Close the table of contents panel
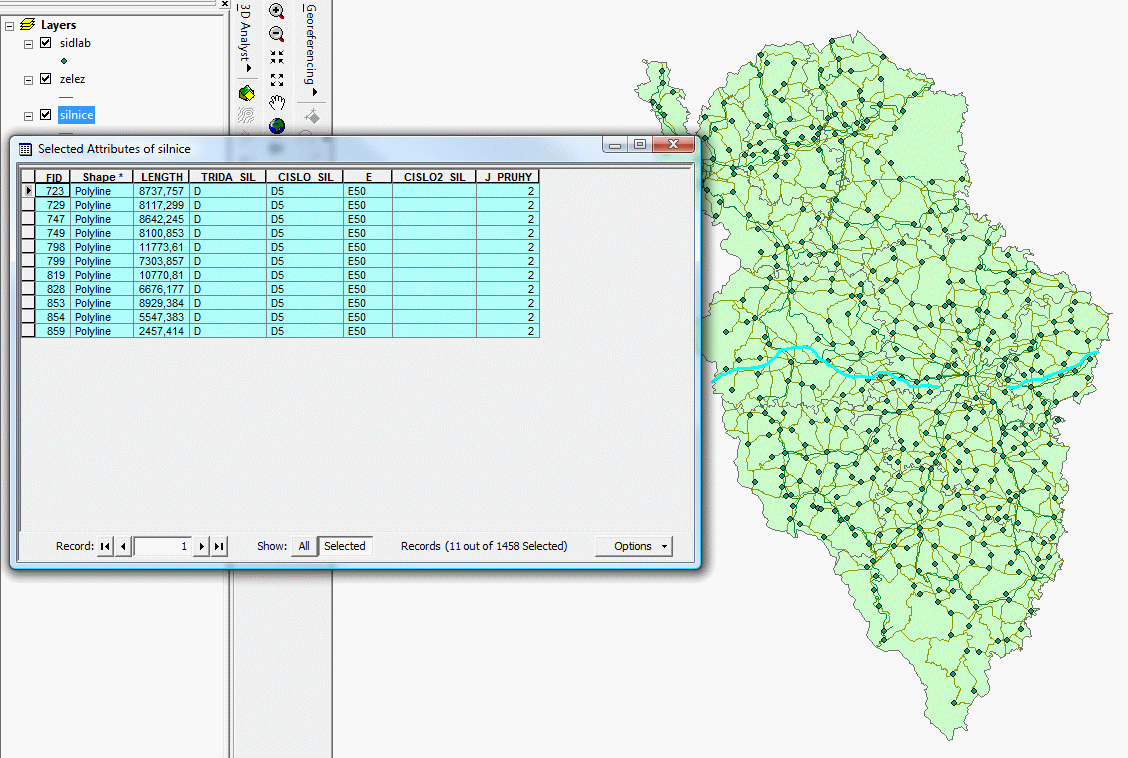1128x758 pixels. pyautogui.click(x=224, y=4)
